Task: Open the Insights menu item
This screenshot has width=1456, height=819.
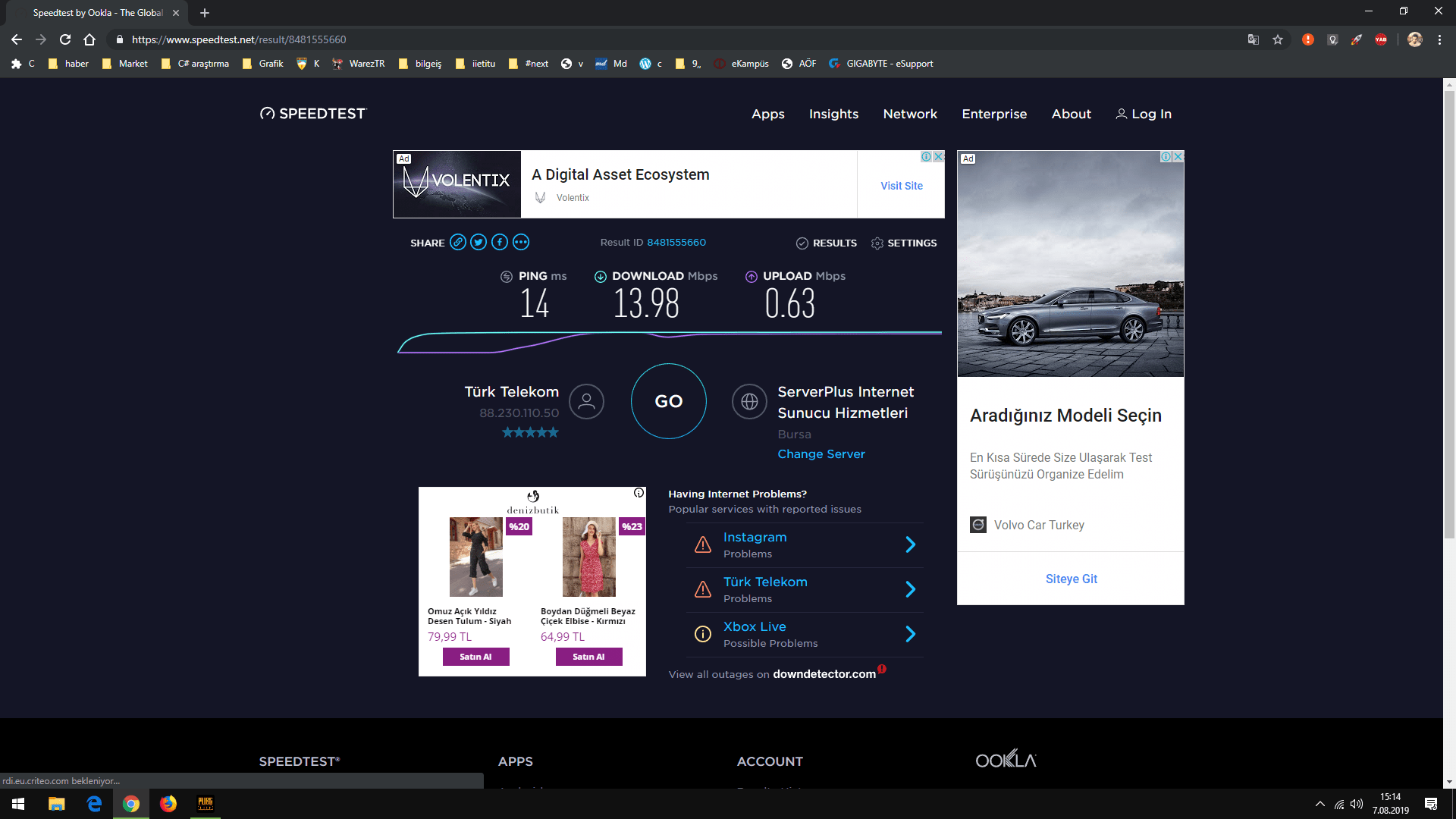Action: click(833, 114)
